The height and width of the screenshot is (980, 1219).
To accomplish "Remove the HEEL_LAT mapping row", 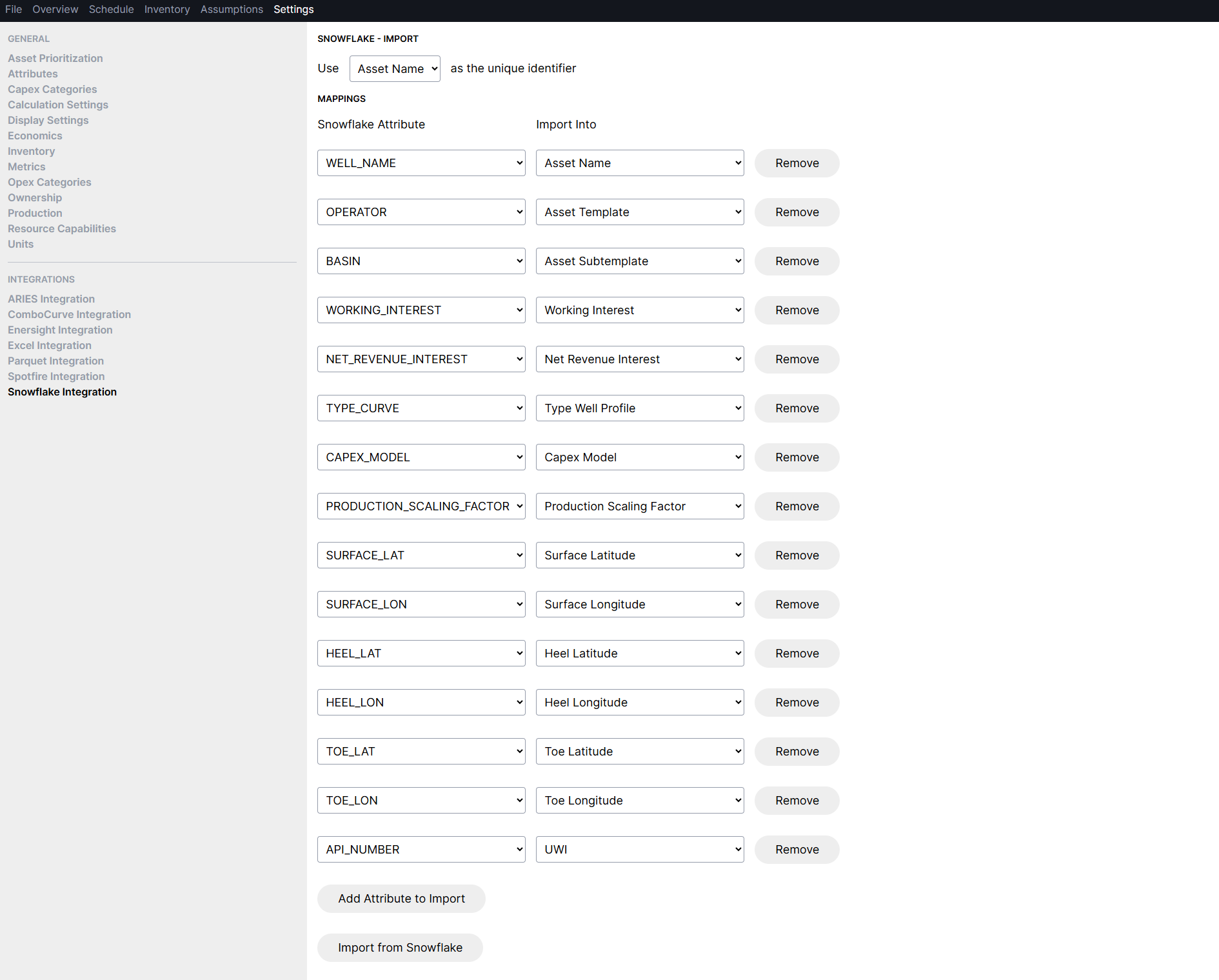I will 797,654.
